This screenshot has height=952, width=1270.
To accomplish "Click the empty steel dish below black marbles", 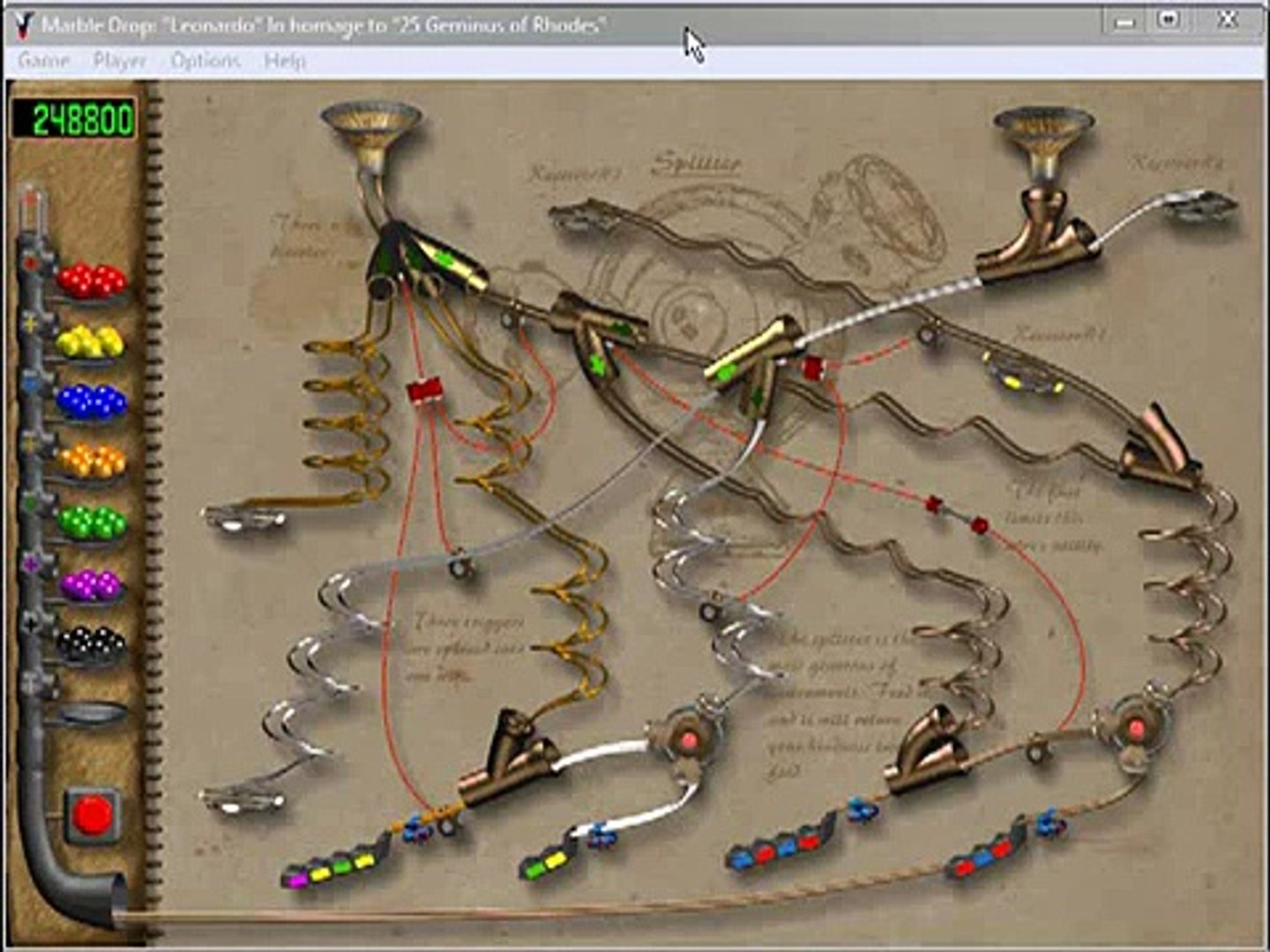I will [90, 712].
